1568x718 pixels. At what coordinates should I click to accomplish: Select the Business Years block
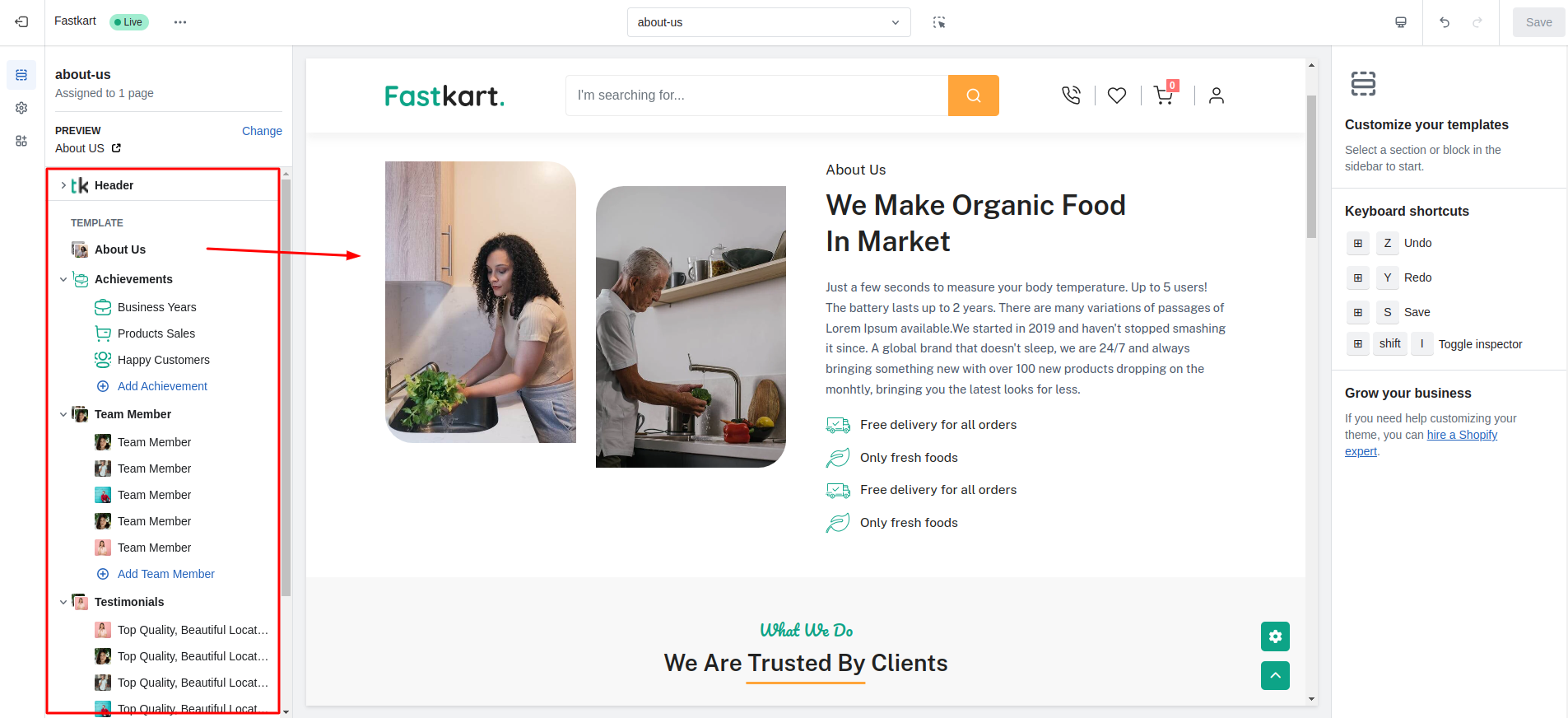click(x=157, y=307)
